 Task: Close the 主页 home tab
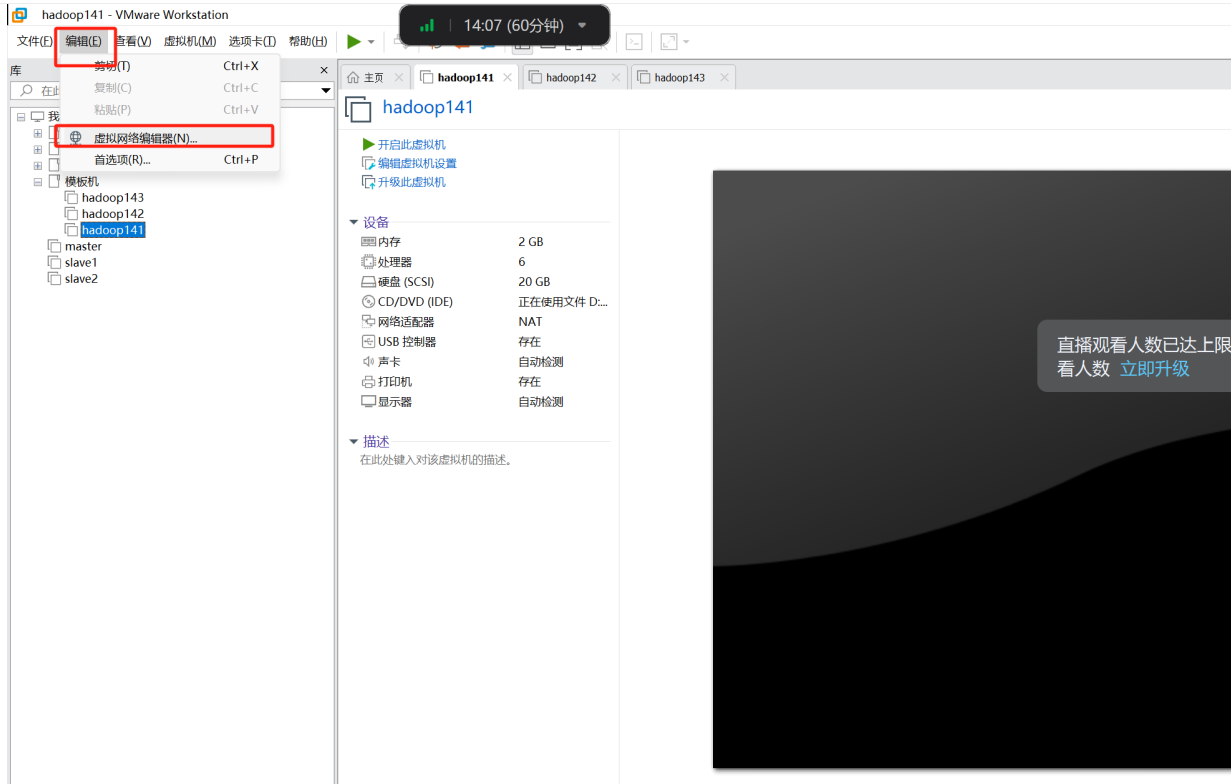[399, 77]
